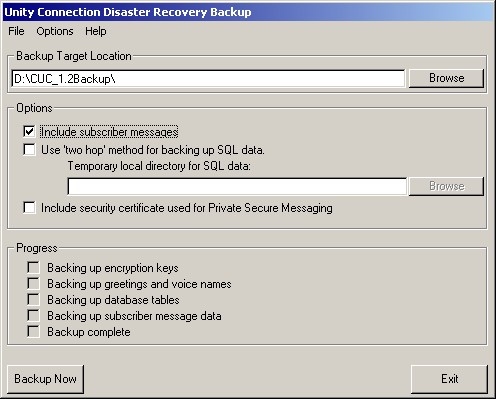Click the temporary local directory field
This screenshot has width=496, height=399.
coord(237,186)
